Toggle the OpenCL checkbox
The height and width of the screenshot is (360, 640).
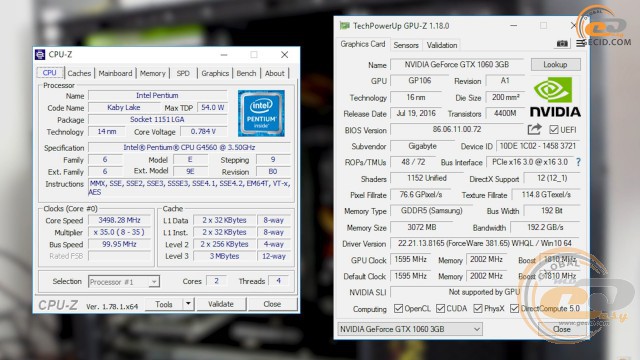click(x=398, y=309)
